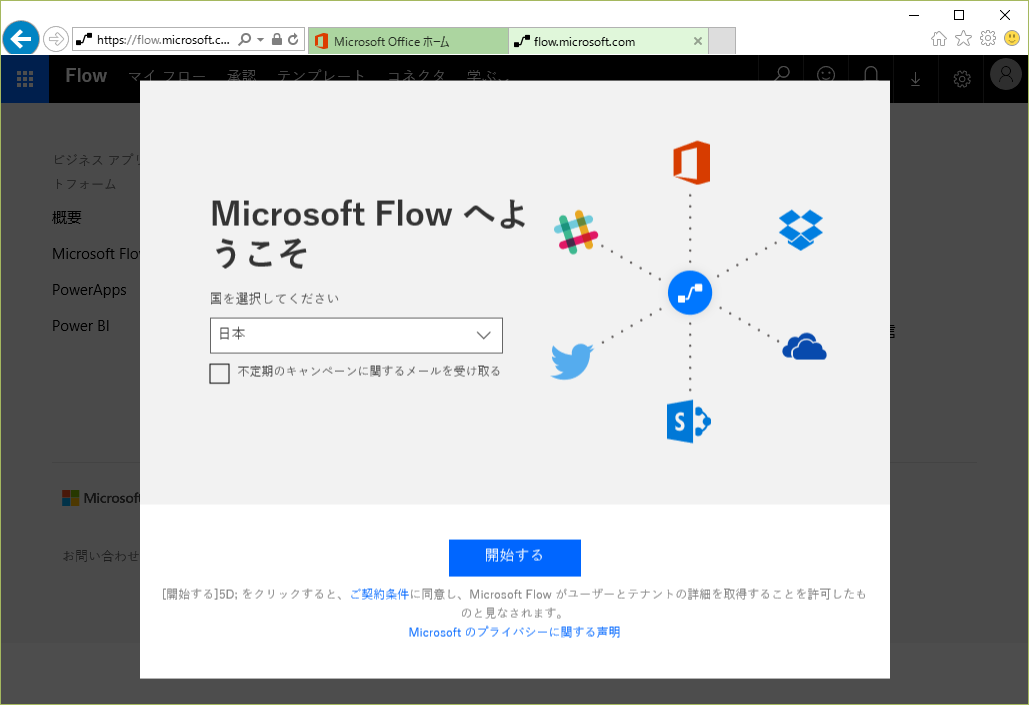Screen dimensions: 1029x705
Task: Enable the campaign email checkbox
Action: point(219,373)
